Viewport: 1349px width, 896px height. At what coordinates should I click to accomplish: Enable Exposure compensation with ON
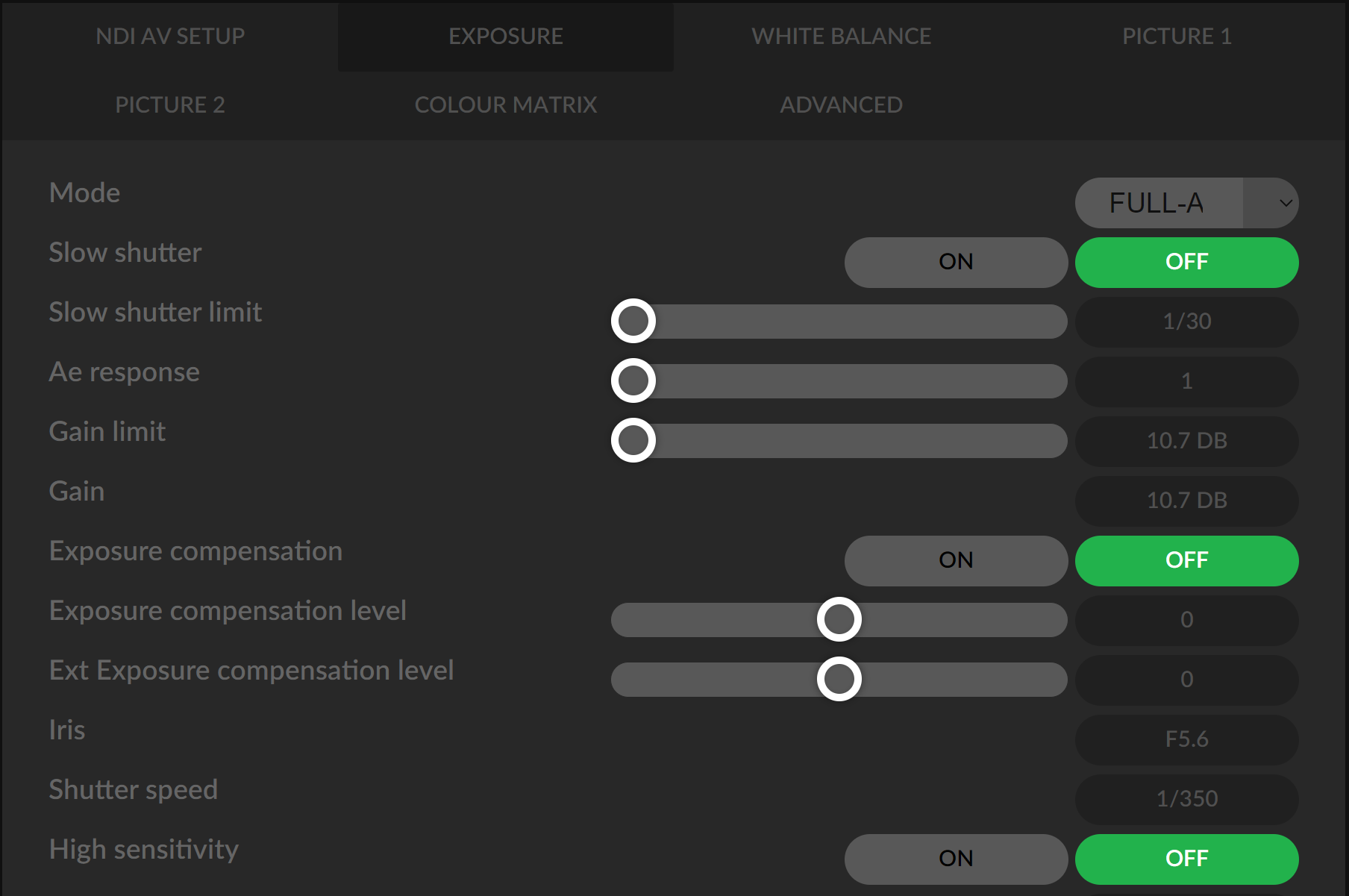tap(955, 560)
